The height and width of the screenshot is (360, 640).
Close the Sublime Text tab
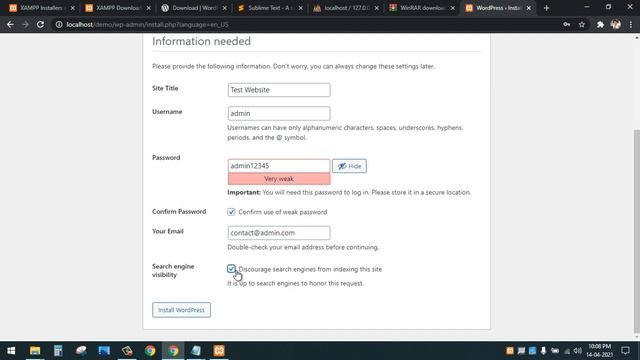(301, 8)
